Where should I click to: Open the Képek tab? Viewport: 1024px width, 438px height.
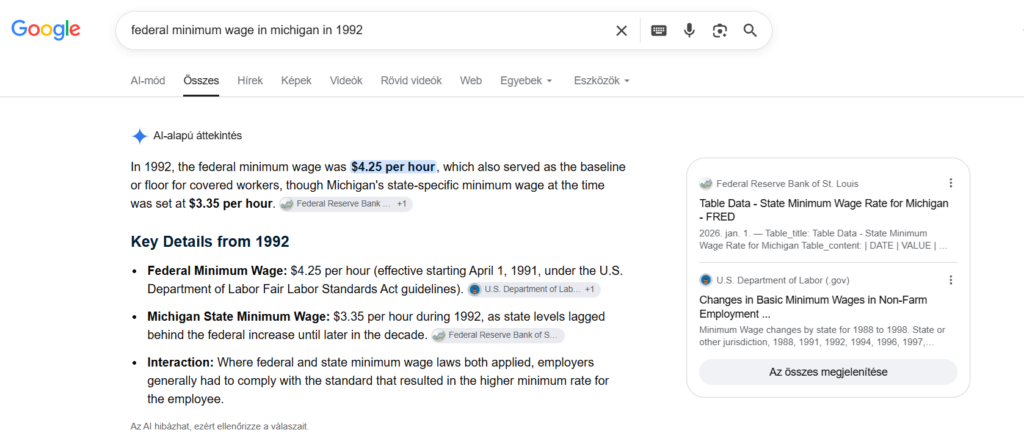click(296, 81)
